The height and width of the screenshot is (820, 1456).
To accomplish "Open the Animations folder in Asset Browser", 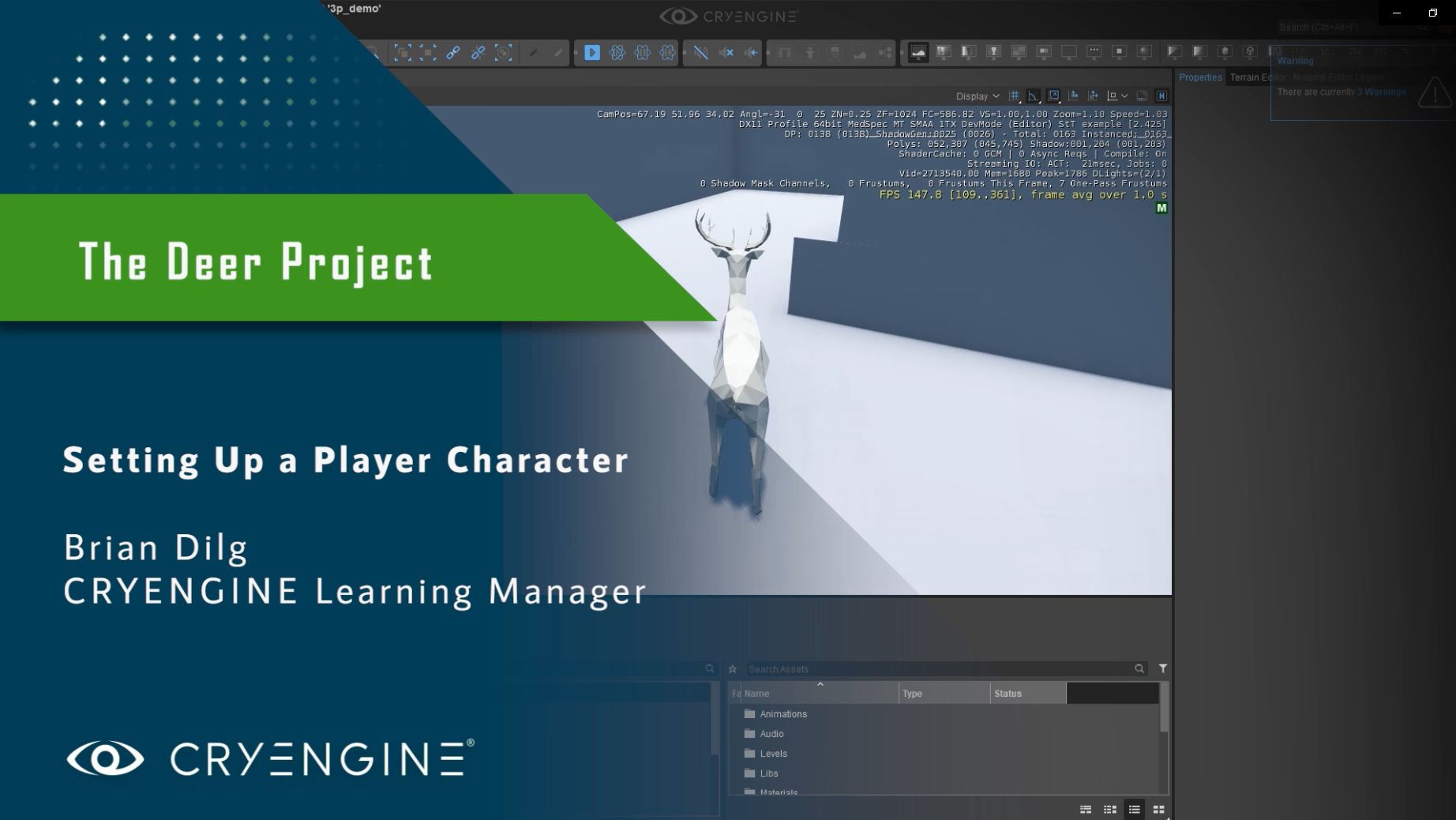I will tap(783, 714).
